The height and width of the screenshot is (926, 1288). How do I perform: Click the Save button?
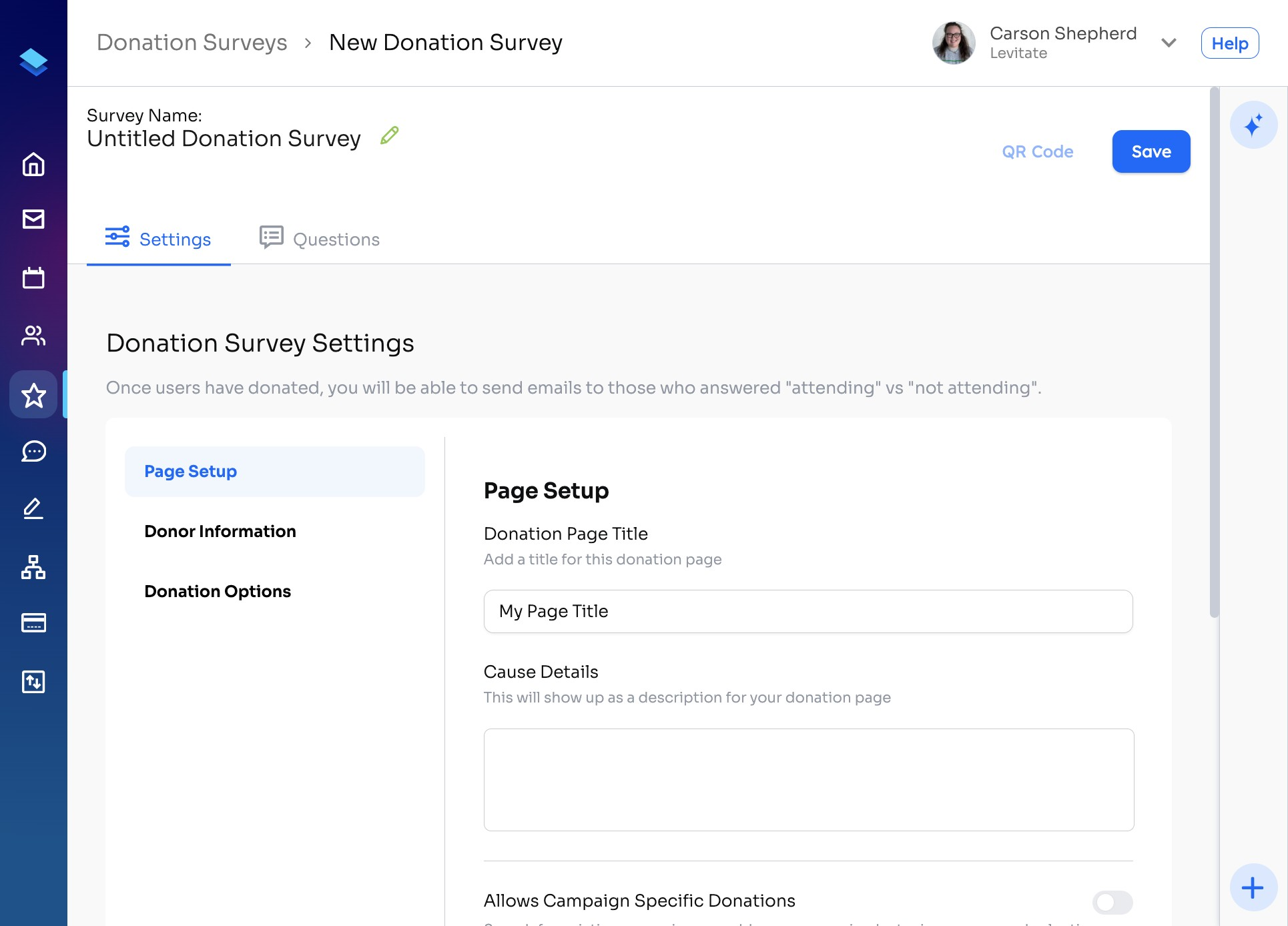(1151, 151)
